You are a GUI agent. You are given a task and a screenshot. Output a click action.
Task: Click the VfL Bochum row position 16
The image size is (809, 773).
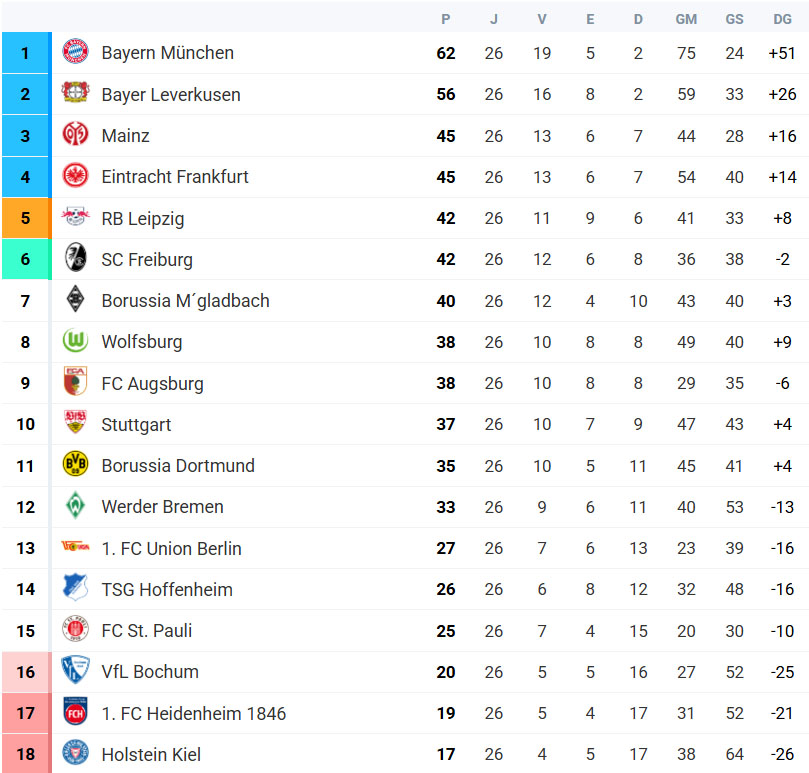click(x=26, y=672)
